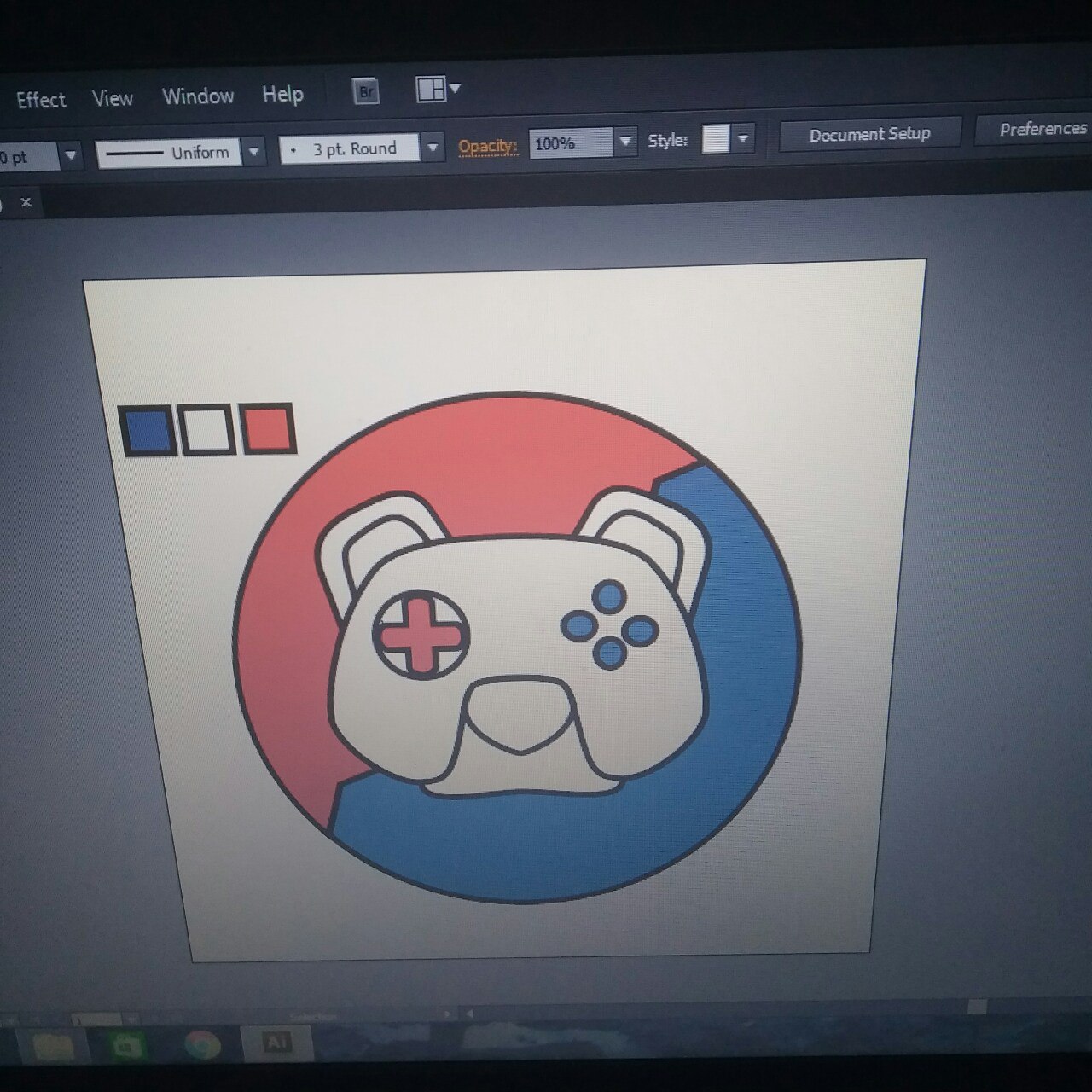Open the Effect menu
Image resolution: width=1092 pixels, height=1092 pixels.
coord(41,100)
